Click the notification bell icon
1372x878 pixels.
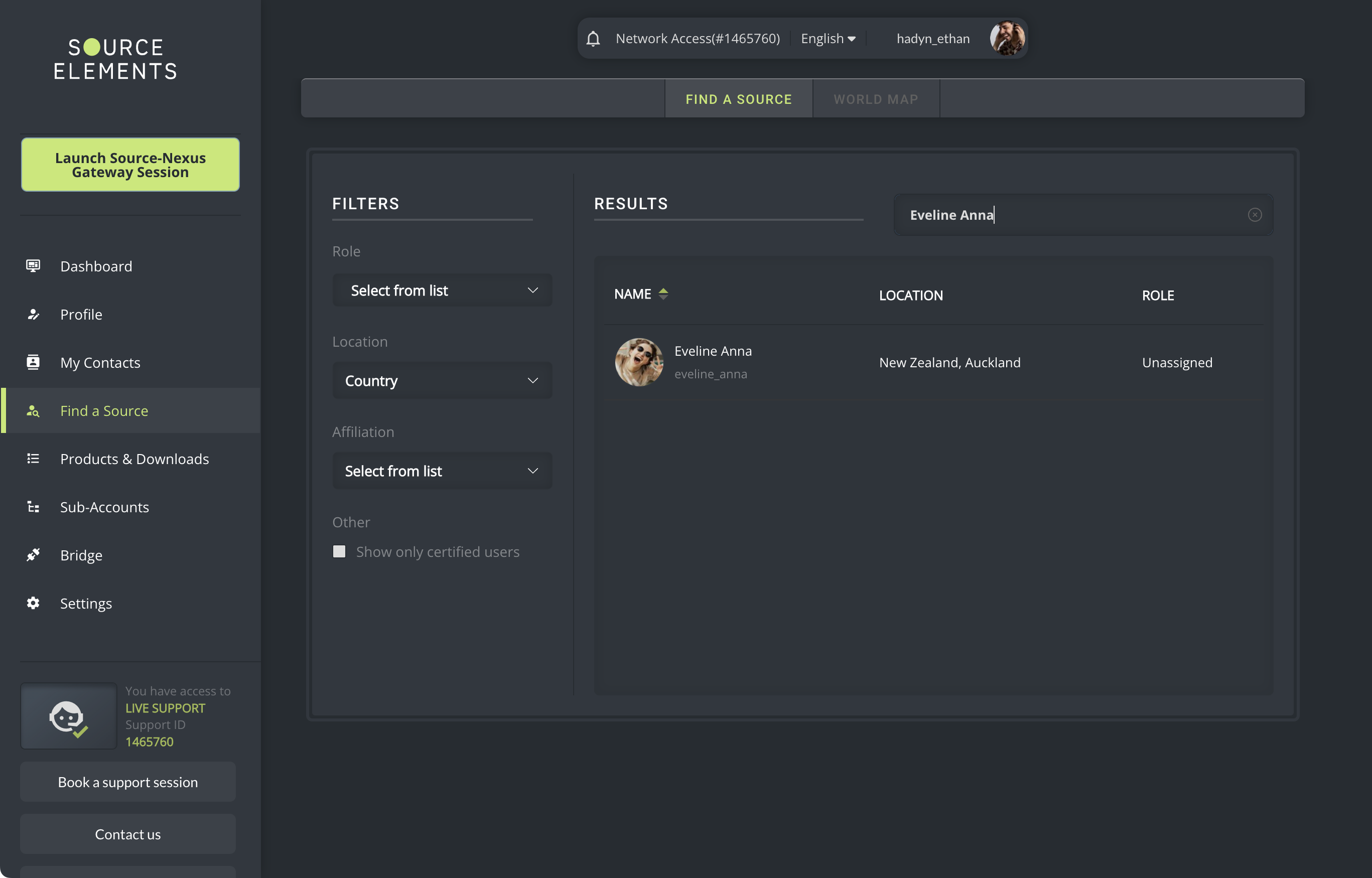tap(593, 38)
